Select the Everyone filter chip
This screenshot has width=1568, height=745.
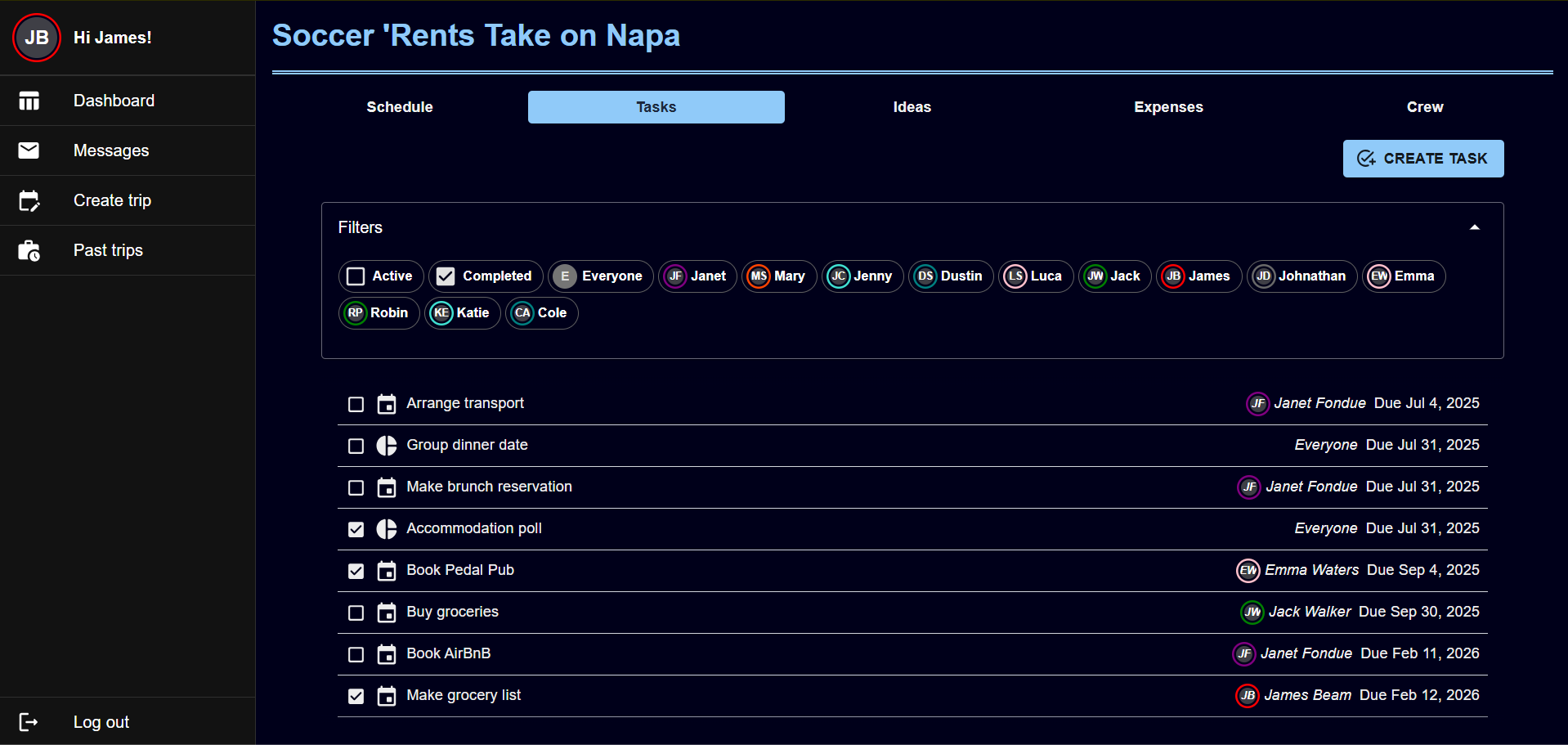click(601, 276)
